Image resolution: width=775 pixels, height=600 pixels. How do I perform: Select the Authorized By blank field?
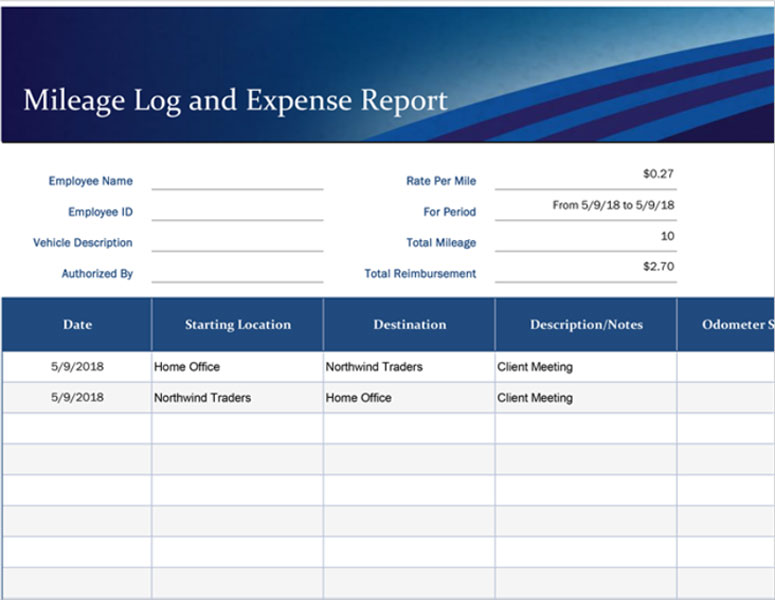click(237, 273)
